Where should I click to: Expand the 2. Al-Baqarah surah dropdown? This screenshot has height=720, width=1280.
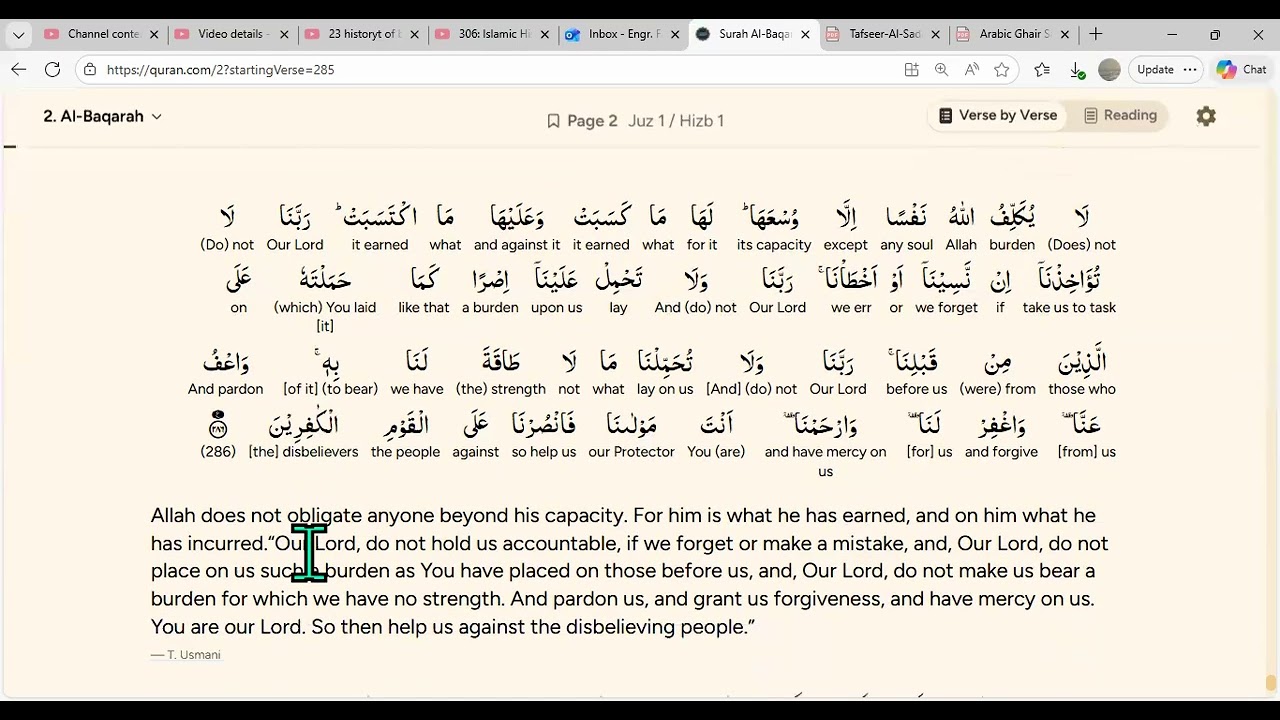[x=102, y=116]
